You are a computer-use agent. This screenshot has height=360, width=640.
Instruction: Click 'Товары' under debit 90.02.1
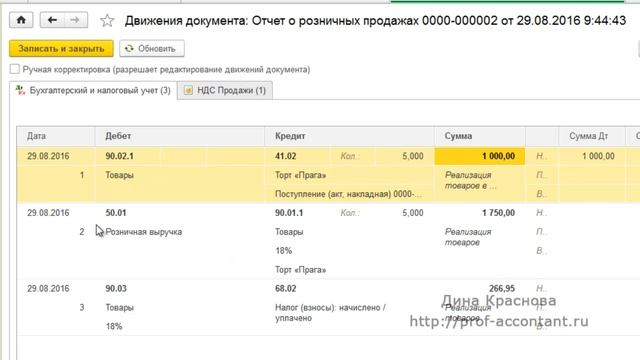point(119,175)
